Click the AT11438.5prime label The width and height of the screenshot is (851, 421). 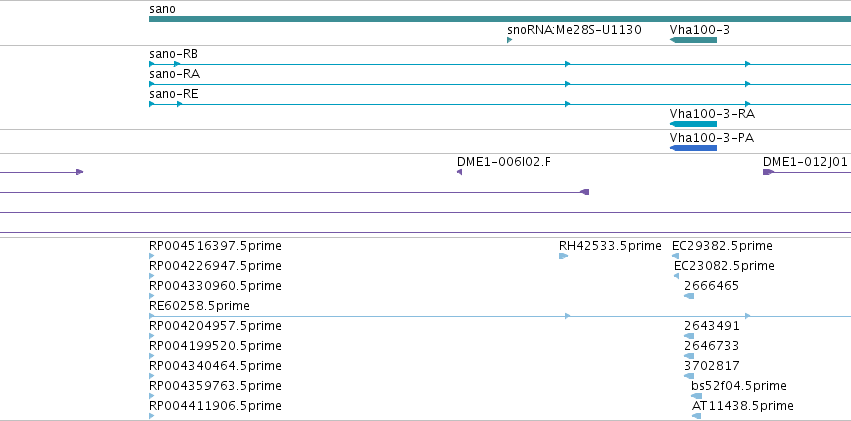coord(742,406)
